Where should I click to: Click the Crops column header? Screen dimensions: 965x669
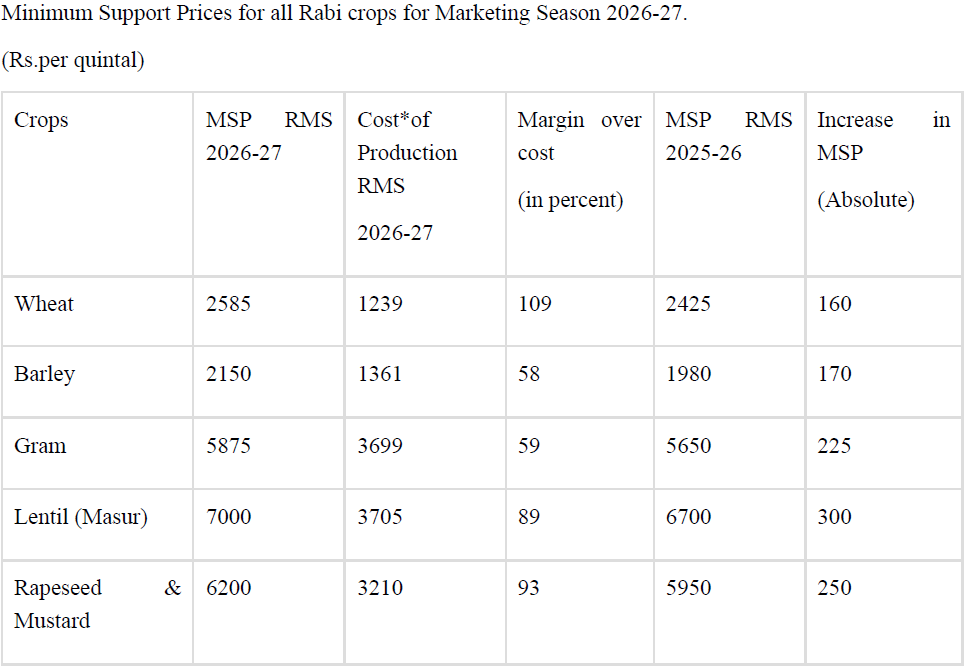(x=41, y=120)
